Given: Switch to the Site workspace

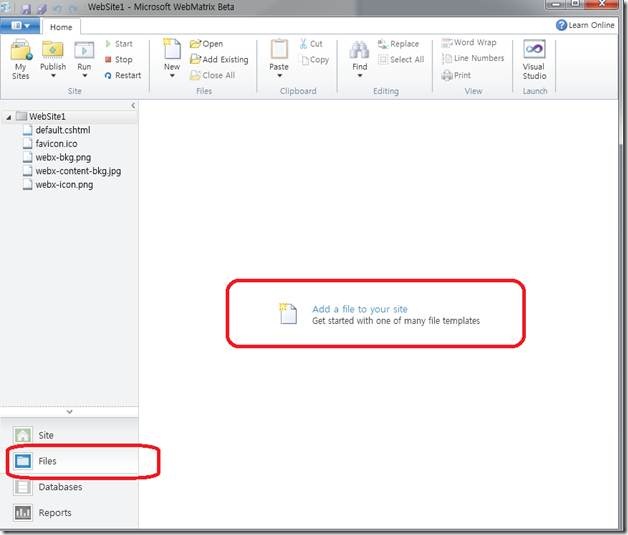Looking at the screenshot, I should coord(69,435).
